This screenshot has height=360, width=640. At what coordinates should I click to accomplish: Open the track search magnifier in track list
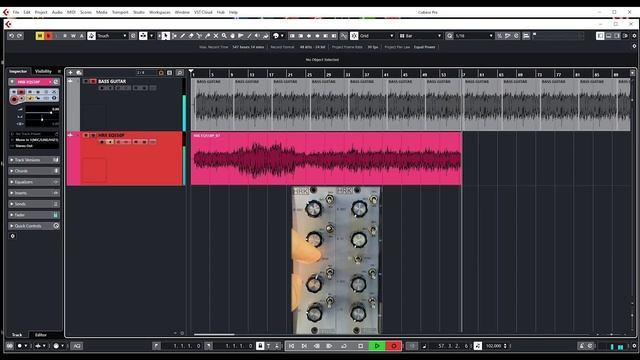[180, 73]
